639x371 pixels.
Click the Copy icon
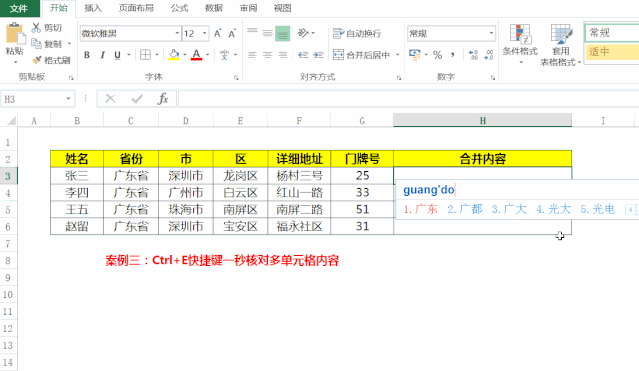click(x=36, y=44)
